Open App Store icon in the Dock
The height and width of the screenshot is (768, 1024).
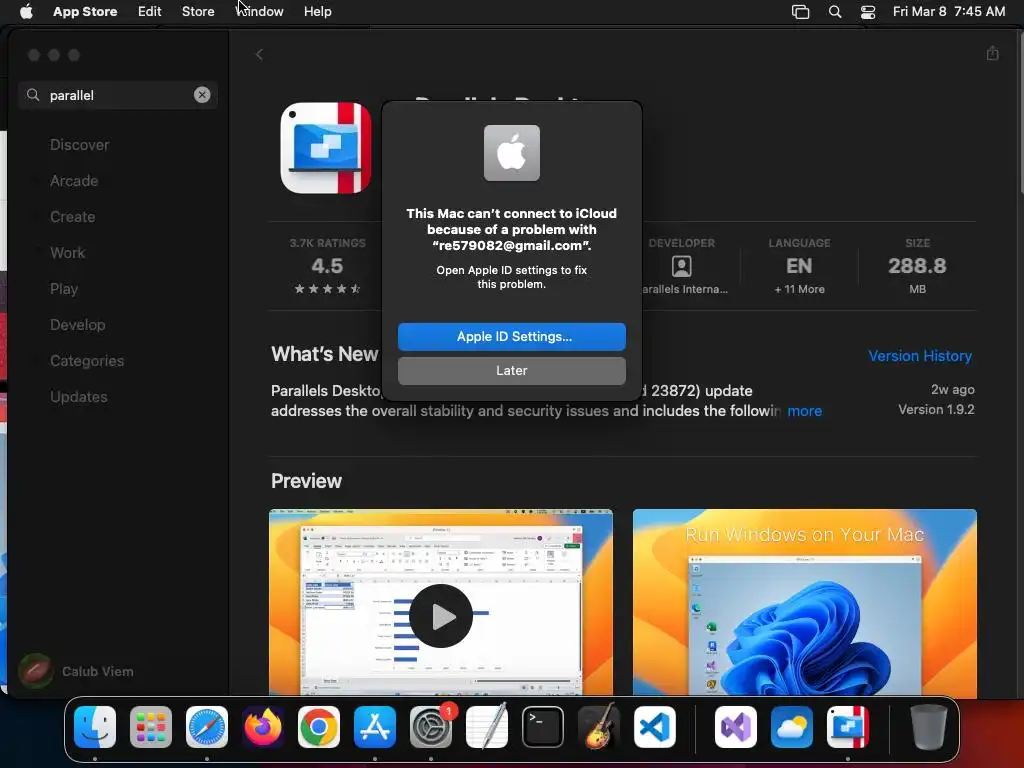tap(375, 727)
